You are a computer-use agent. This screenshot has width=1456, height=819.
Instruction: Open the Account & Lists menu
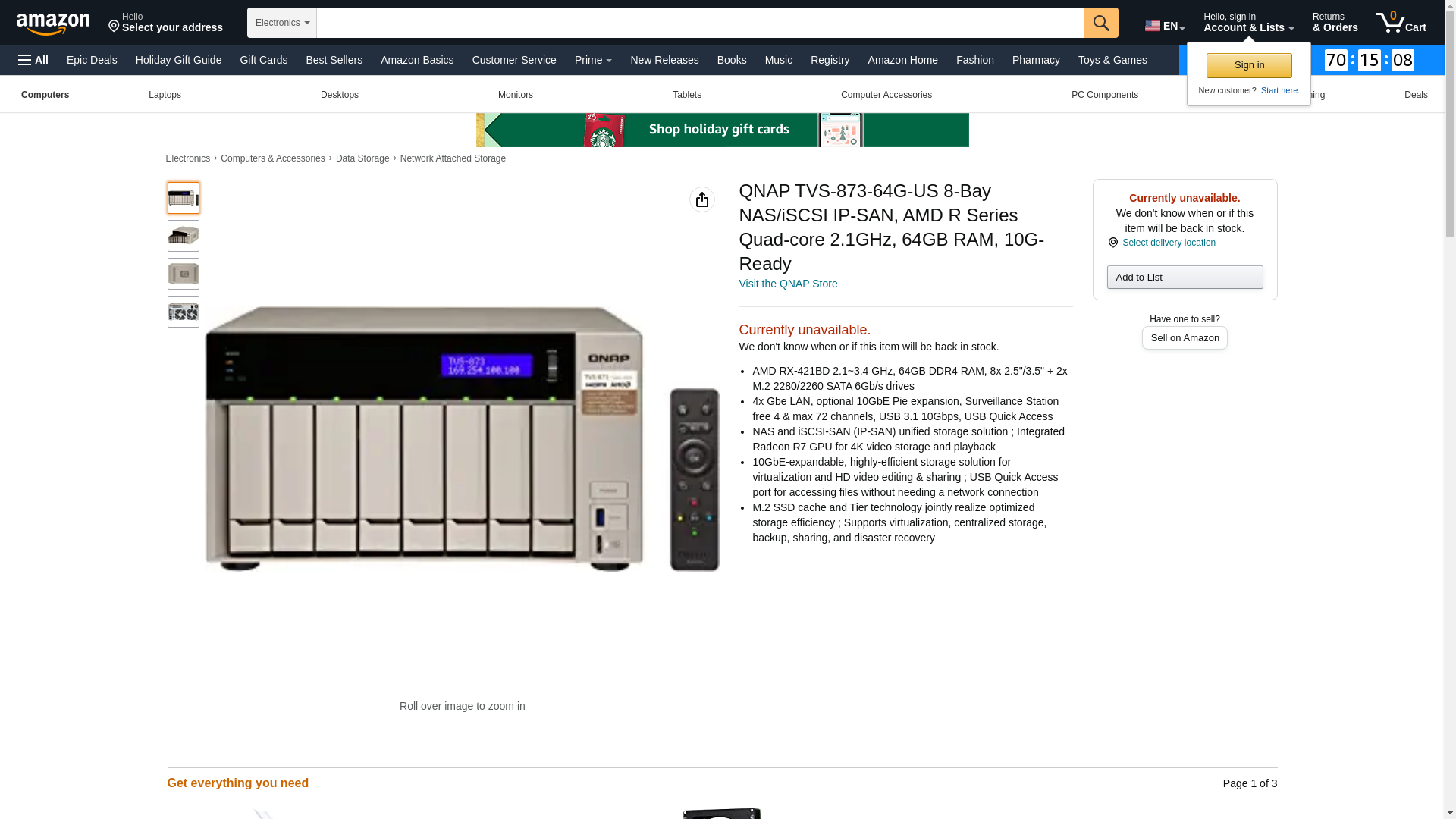[x=1247, y=23]
